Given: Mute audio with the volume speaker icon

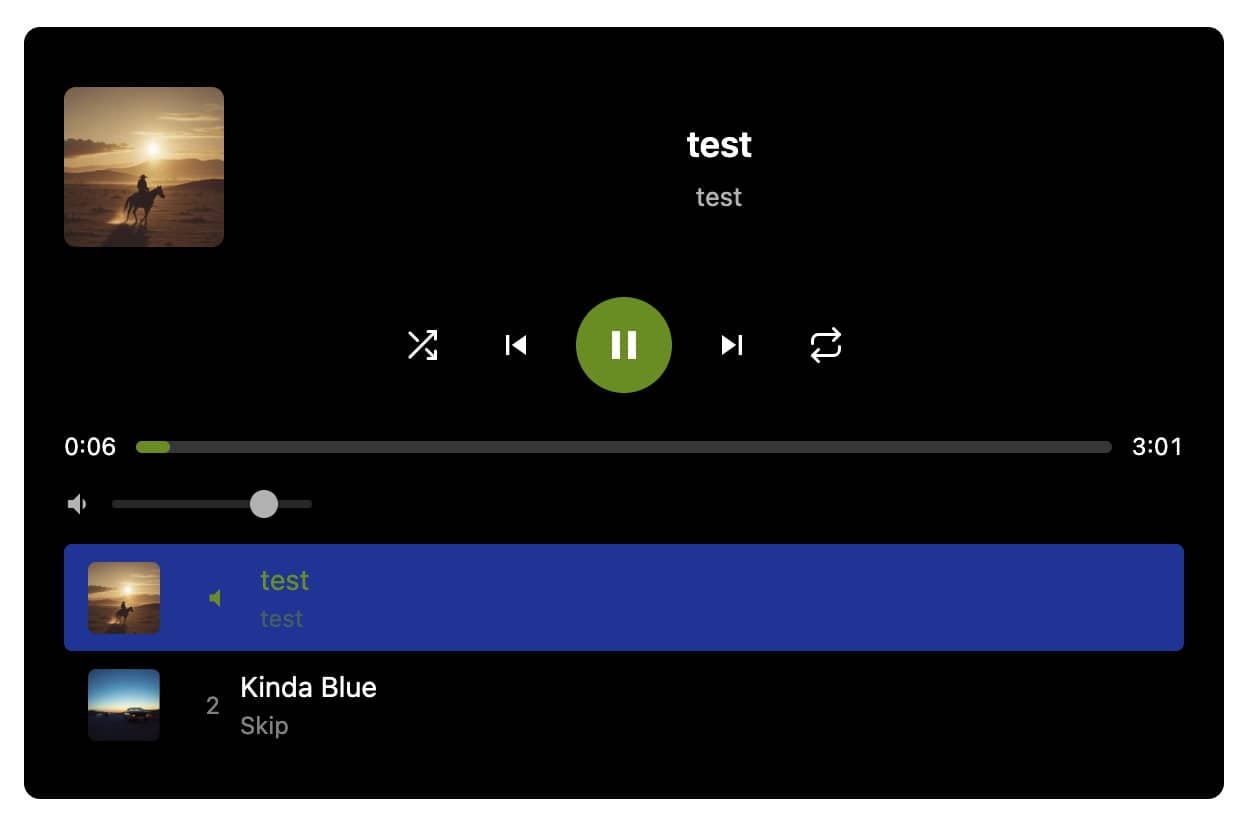Looking at the screenshot, I should tap(77, 504).
